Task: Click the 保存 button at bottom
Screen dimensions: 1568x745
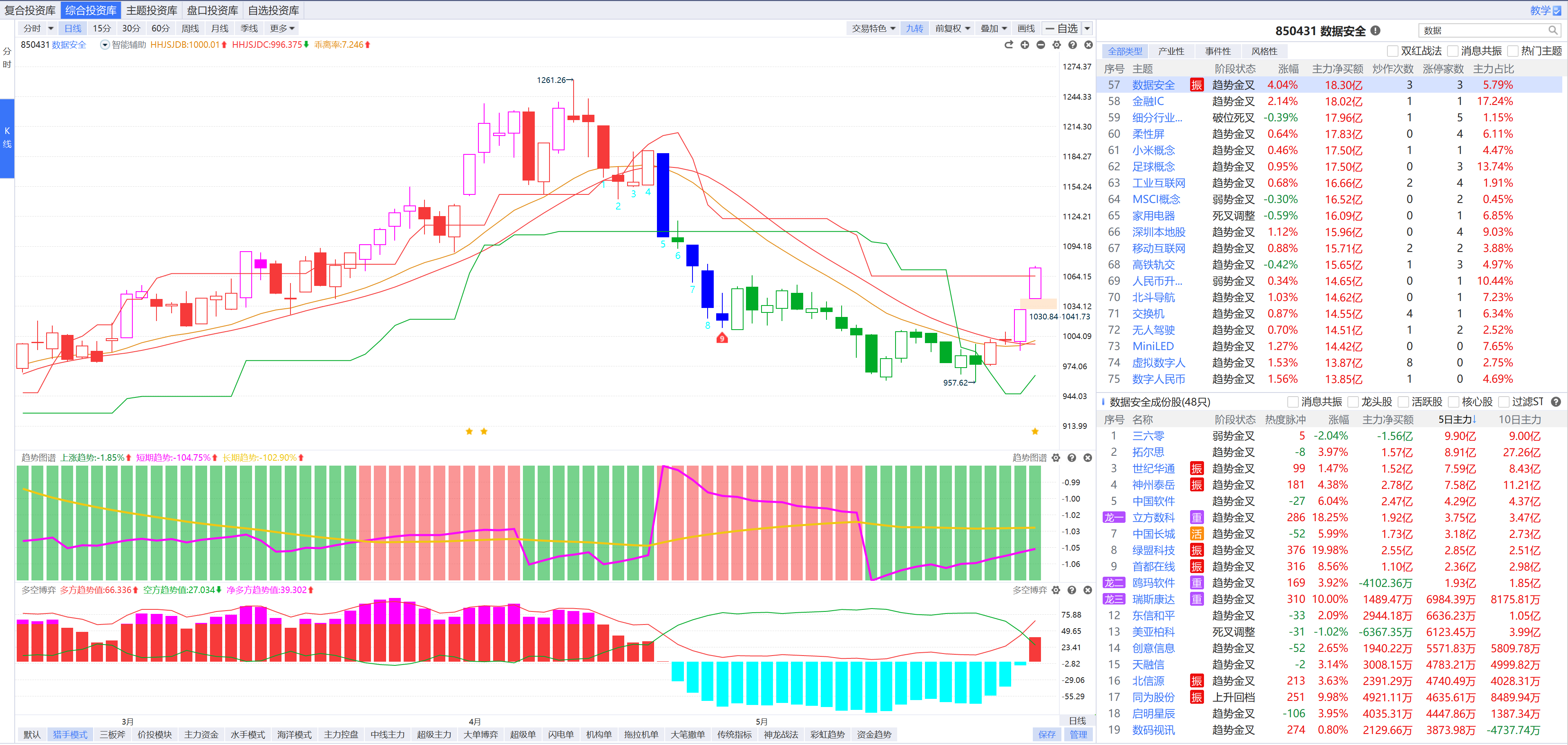Action: (1046, 735)
